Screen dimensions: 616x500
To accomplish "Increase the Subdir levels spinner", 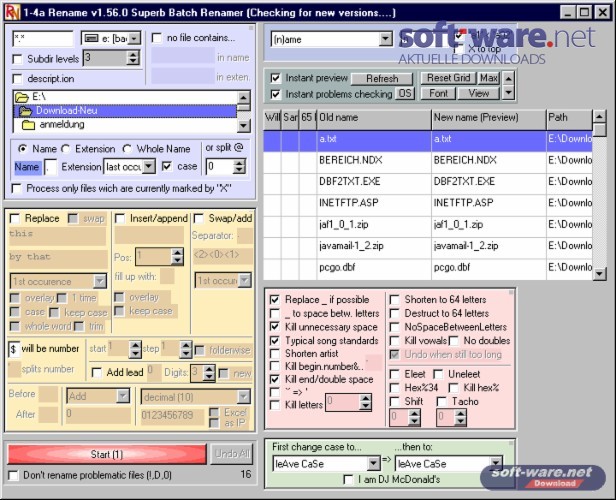I will pyautogui.click(x=133, y=55).
